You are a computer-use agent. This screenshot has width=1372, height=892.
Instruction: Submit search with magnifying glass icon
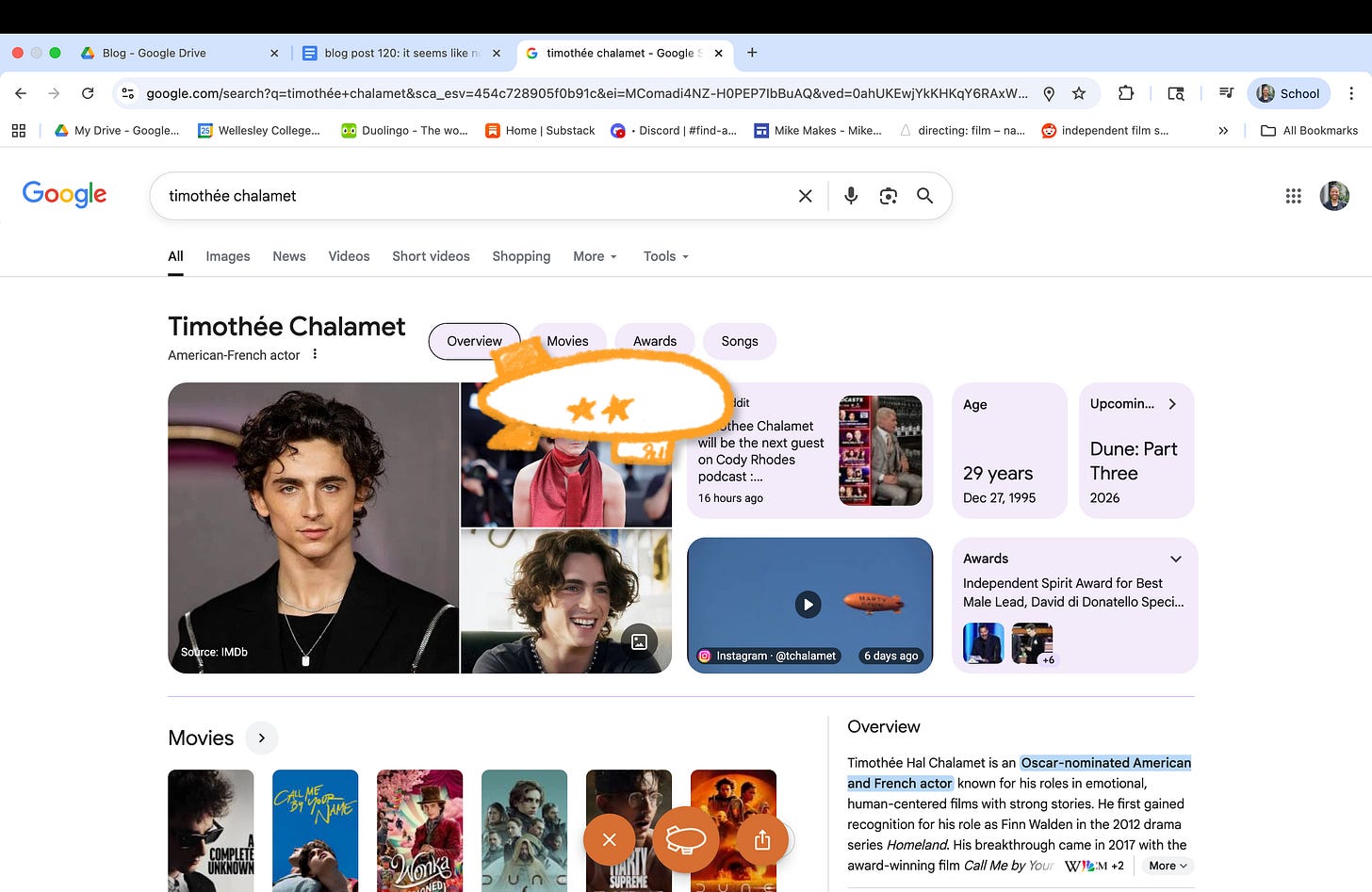click(925, 196)
